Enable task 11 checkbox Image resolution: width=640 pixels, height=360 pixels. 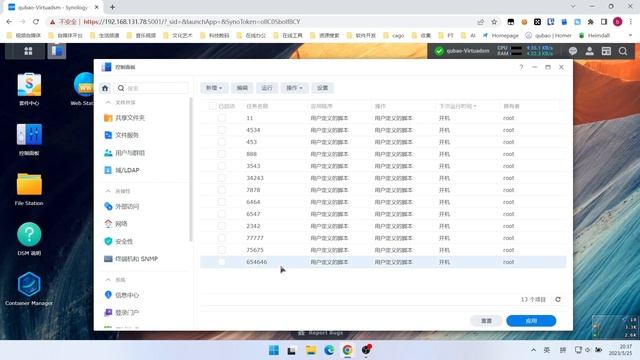pyautogui.click(x=221, y=118)
